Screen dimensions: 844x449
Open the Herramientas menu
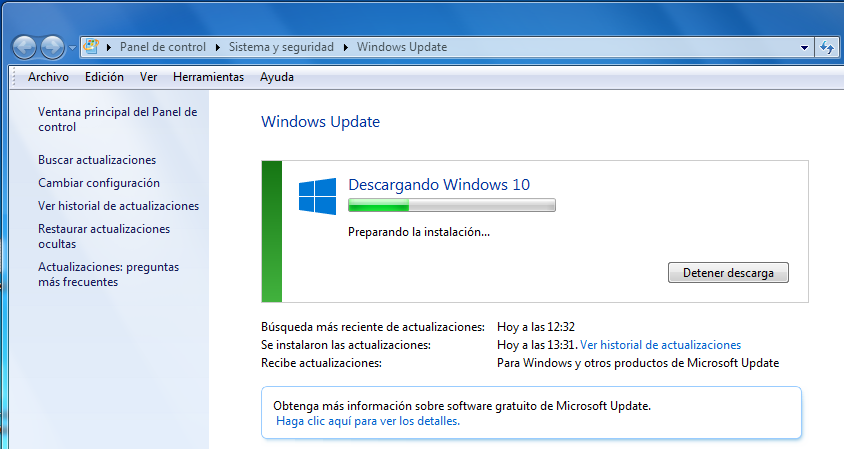pyautogui.click(x=208, y=77)
